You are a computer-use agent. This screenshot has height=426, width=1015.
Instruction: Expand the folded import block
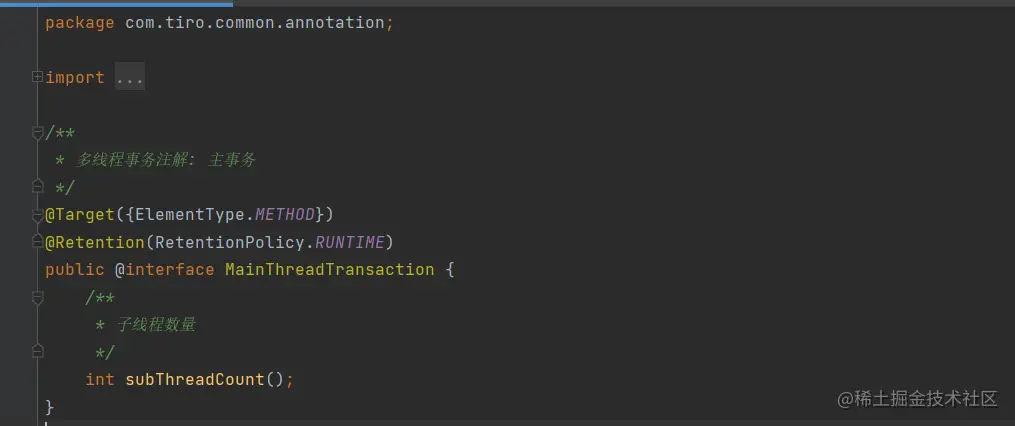(37, 77)
